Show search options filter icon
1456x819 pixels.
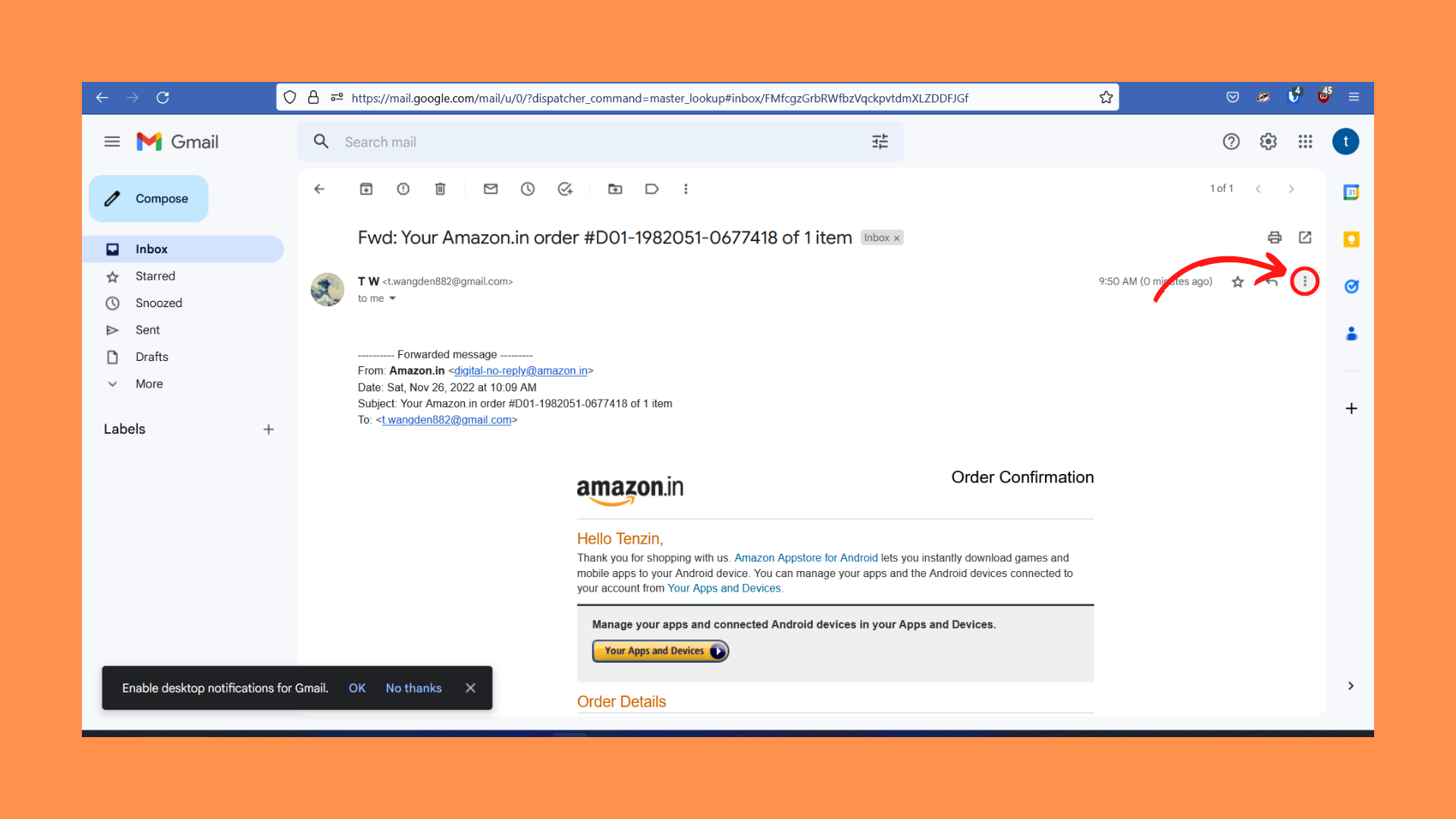click(x=880, y=142)
